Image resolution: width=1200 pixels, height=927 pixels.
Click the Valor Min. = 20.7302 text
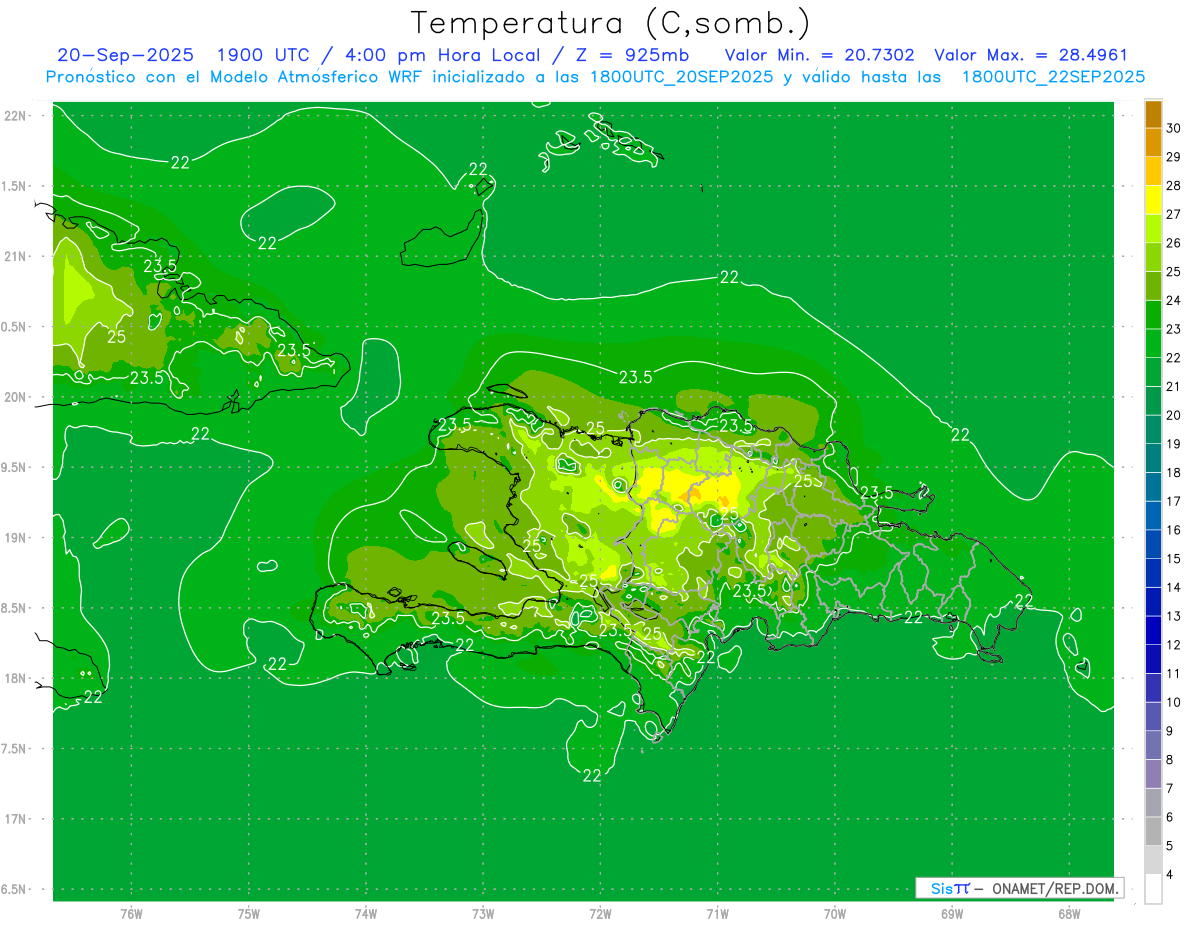click(x=819, y=55)
